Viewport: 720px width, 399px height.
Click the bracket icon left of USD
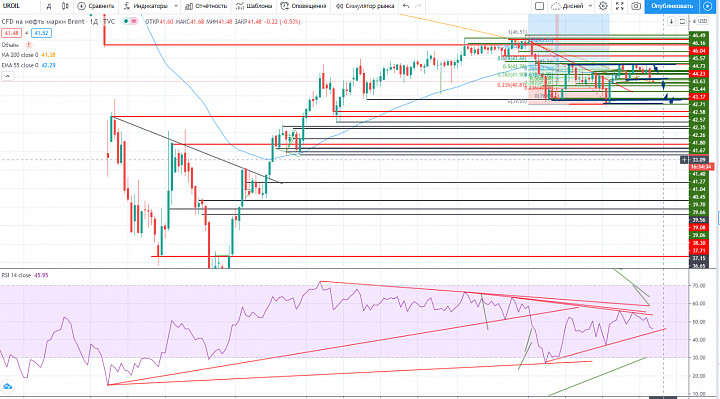(682, 21)
